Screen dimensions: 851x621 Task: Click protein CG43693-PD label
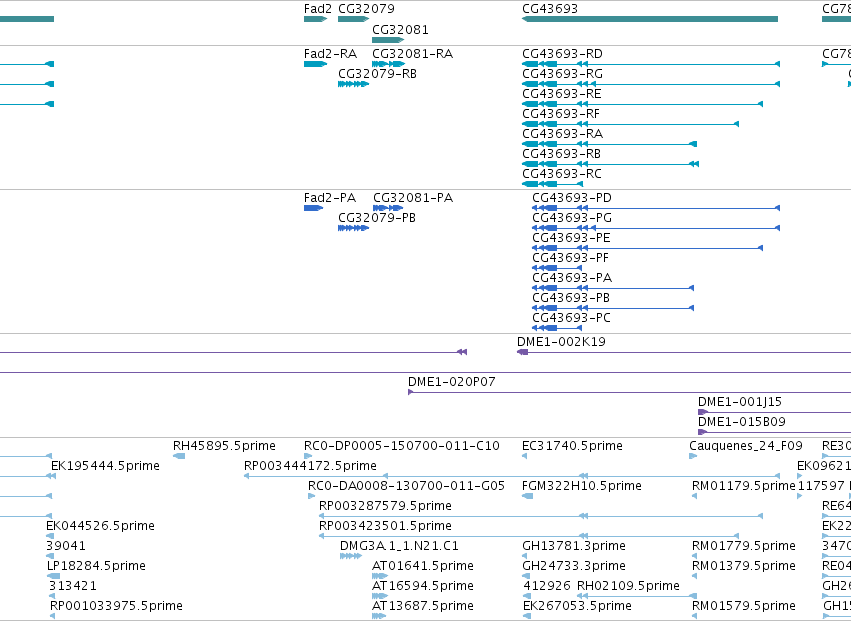pos(572,198)
